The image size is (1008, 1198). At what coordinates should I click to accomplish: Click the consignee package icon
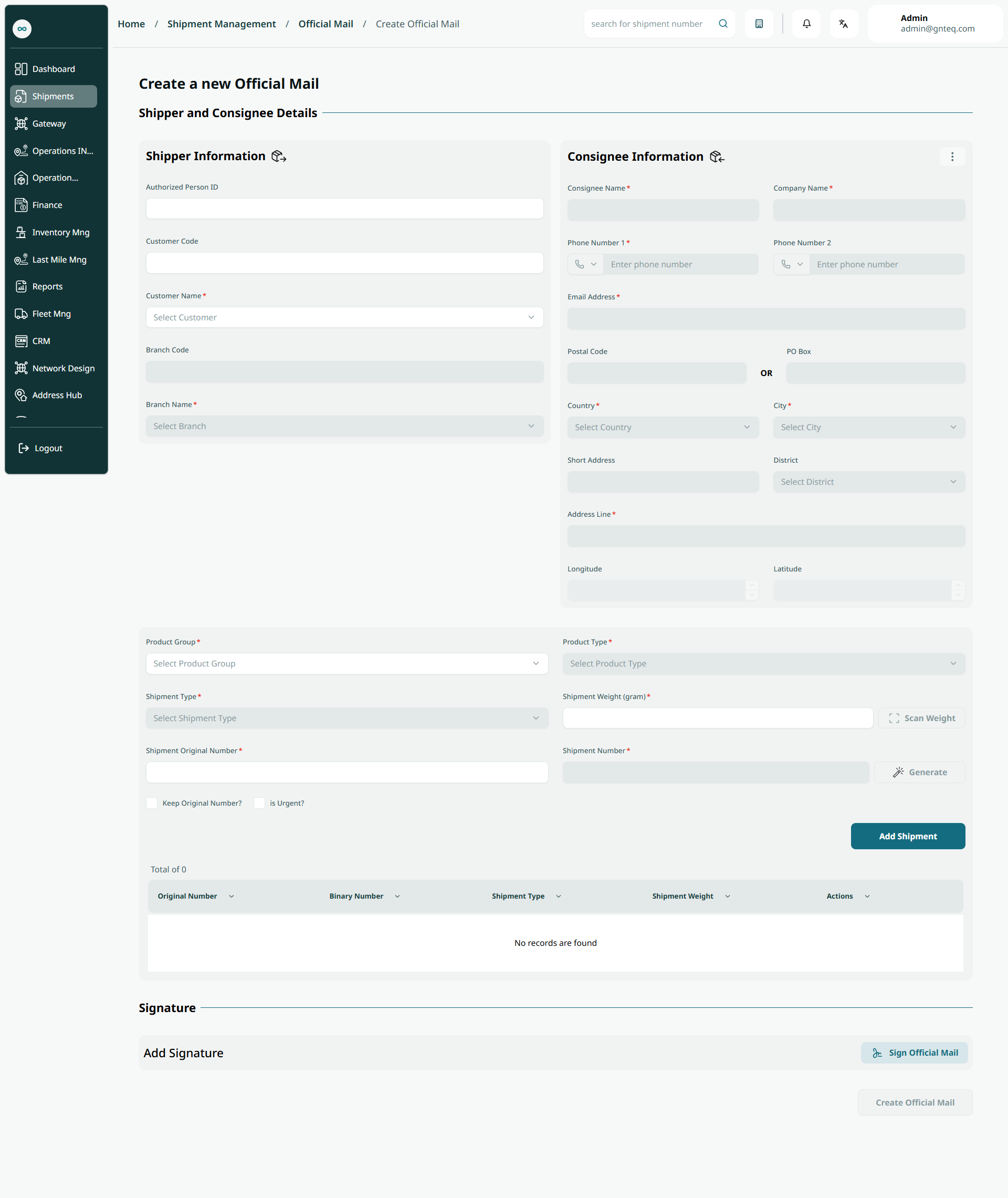717,157
